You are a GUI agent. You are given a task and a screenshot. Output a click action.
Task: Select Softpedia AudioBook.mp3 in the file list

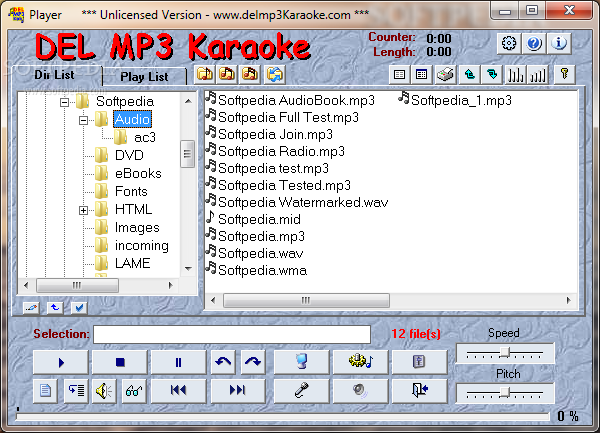pyautogui.click(x=290, y=100)
